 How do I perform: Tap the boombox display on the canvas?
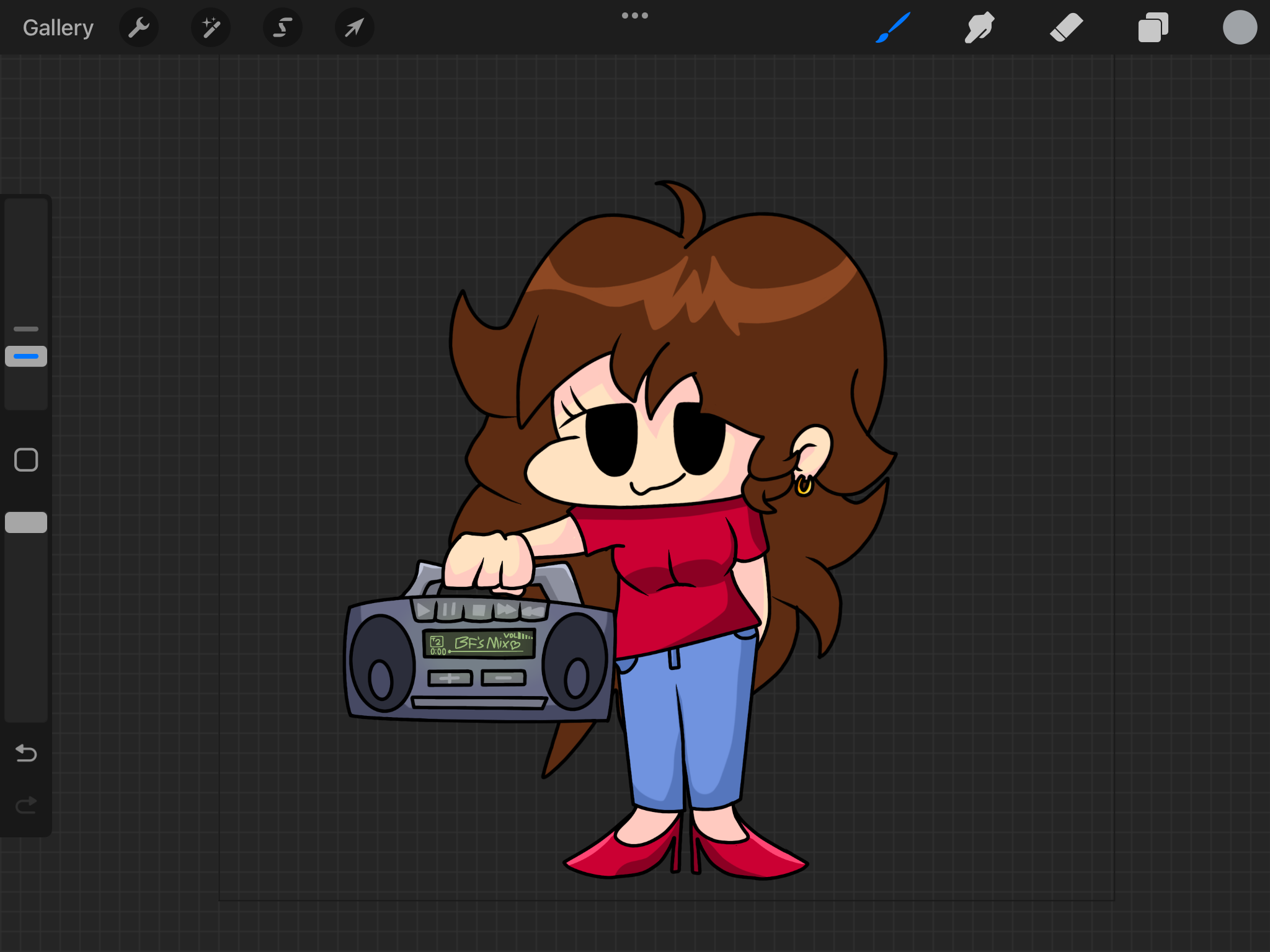pos(479,643)
